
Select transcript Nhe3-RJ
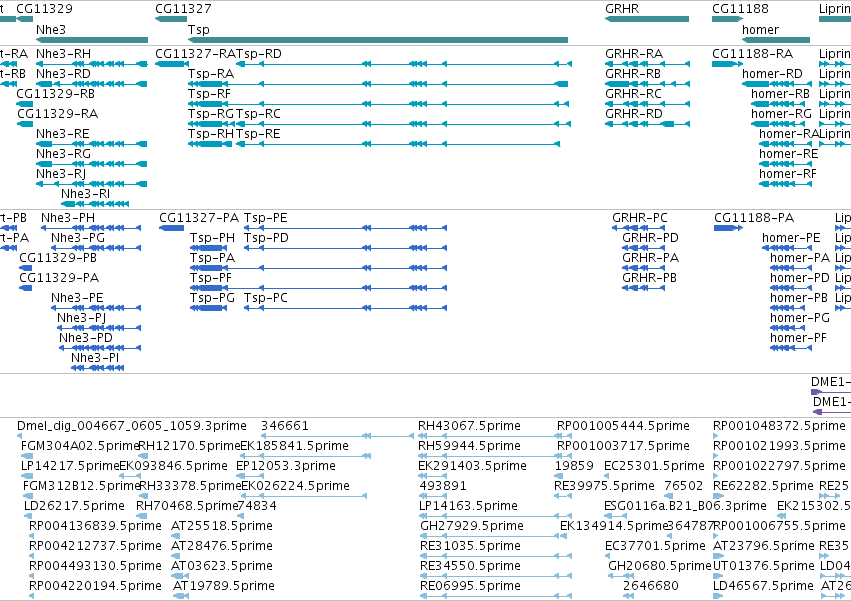click(x=92, y=185)
